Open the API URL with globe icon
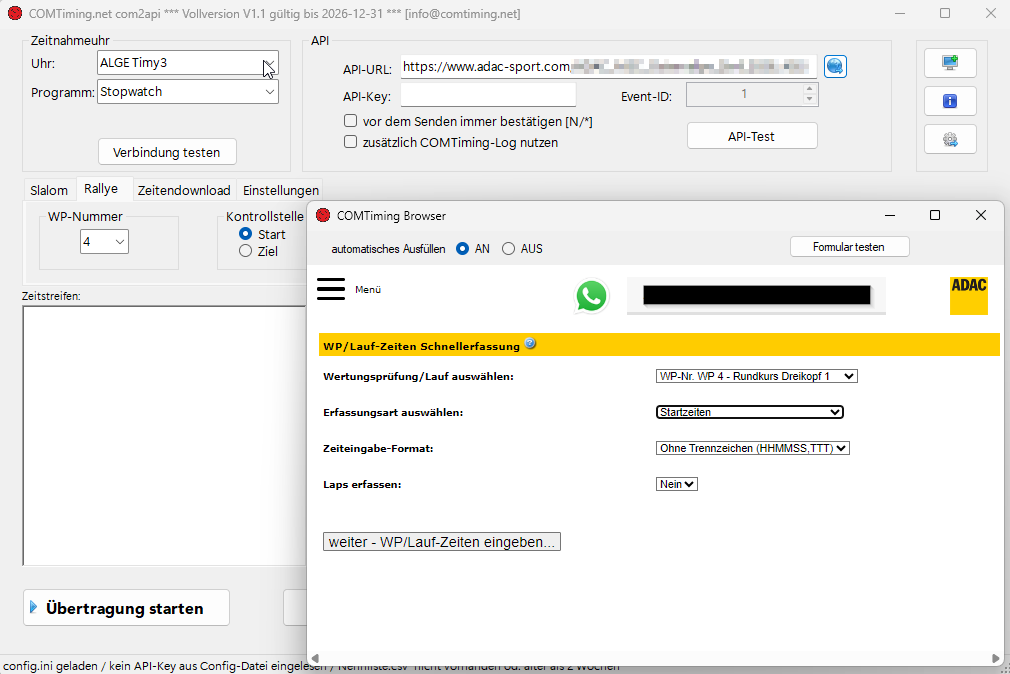 [835, 66]
